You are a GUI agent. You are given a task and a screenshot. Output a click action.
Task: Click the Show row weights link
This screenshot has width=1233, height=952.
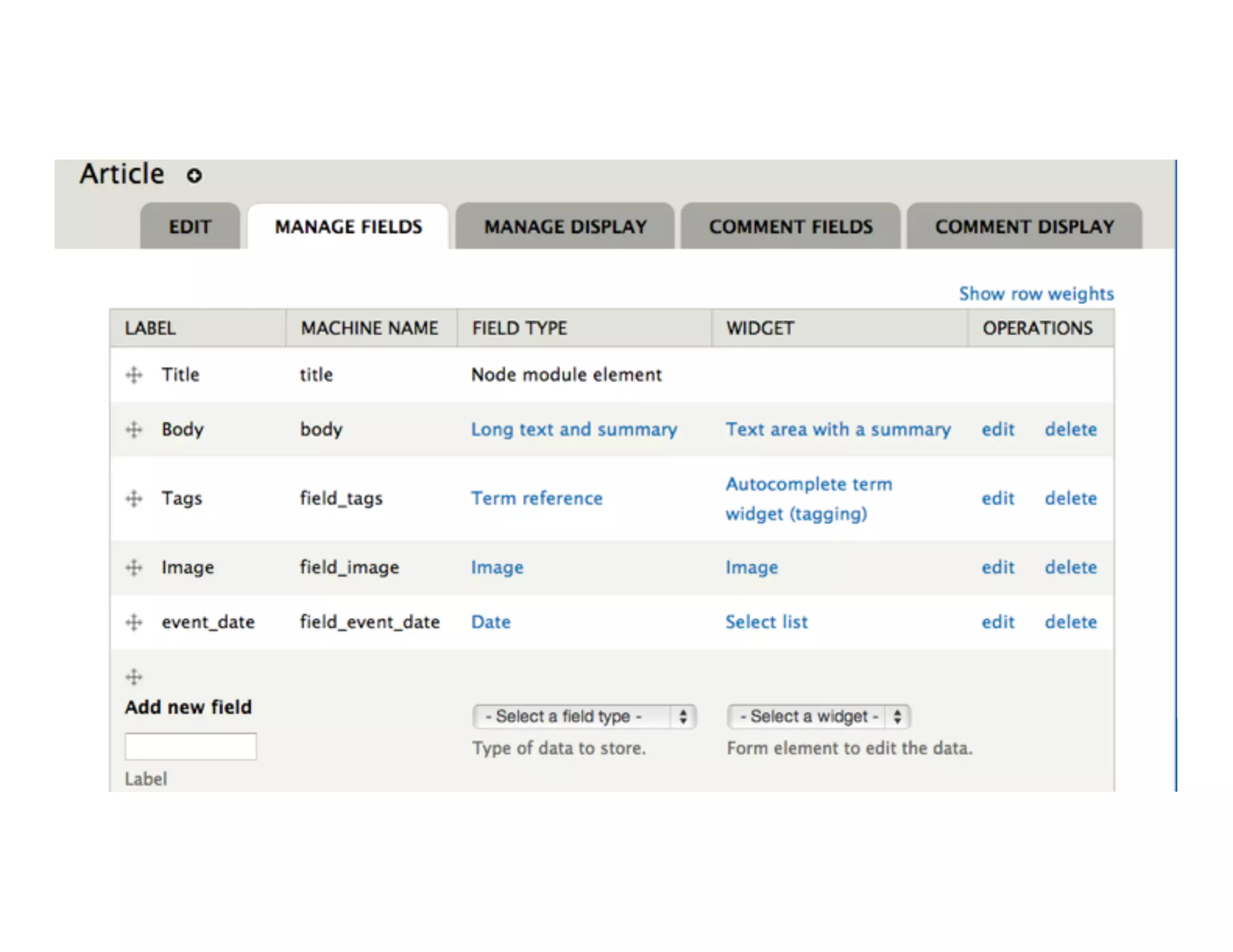[1036, 294]
